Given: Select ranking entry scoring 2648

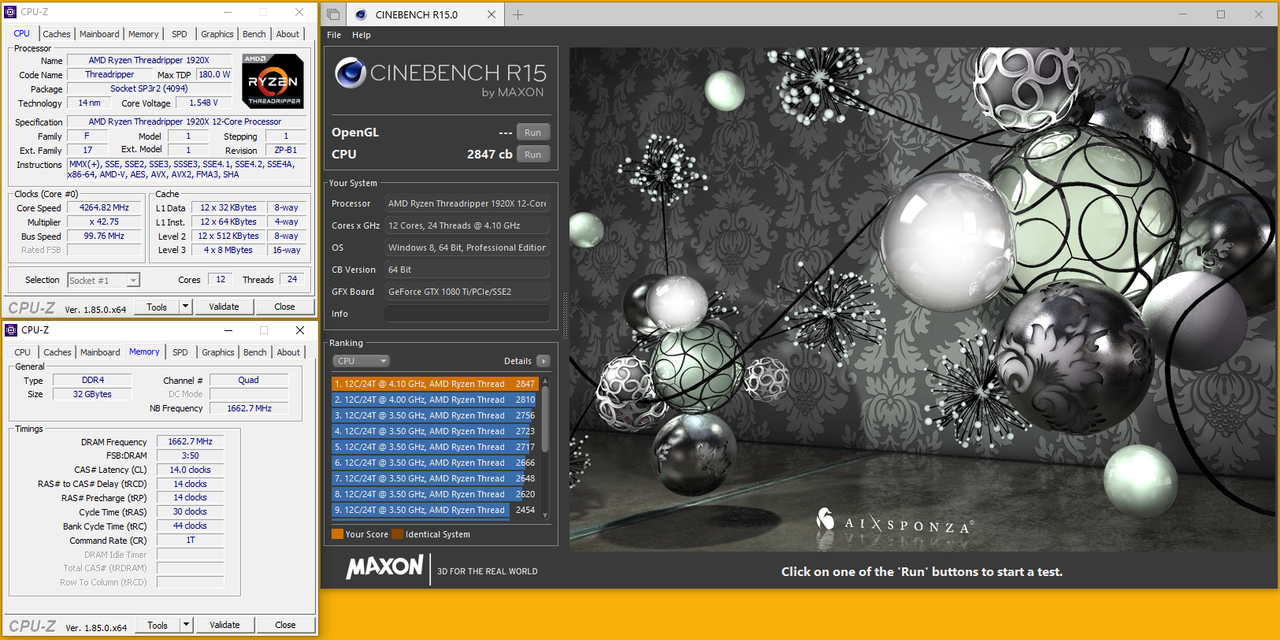Looking at the screenshot, I should click(x=435, y=479).
